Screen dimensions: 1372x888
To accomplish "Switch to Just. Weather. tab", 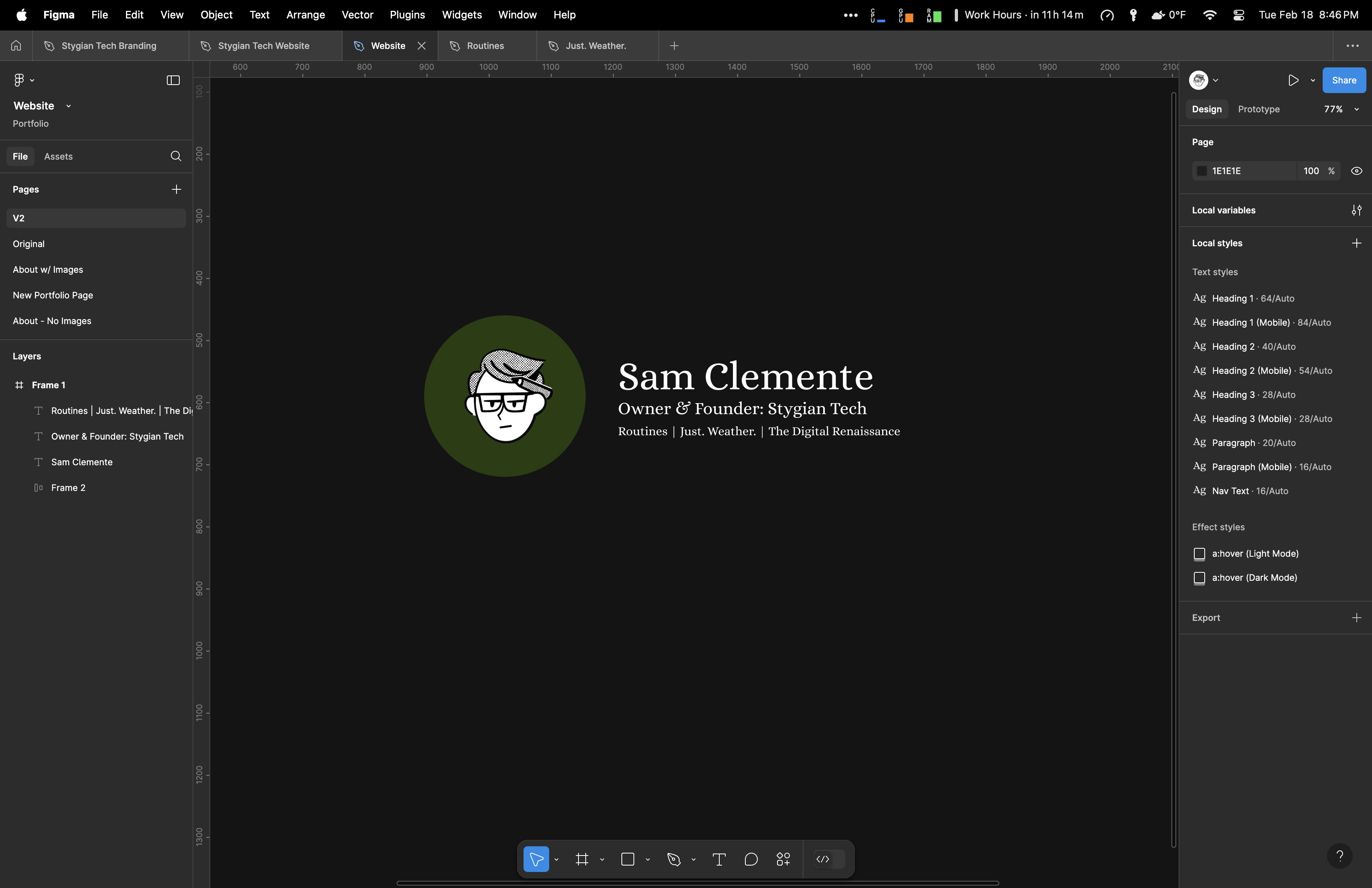I will 597,46.
